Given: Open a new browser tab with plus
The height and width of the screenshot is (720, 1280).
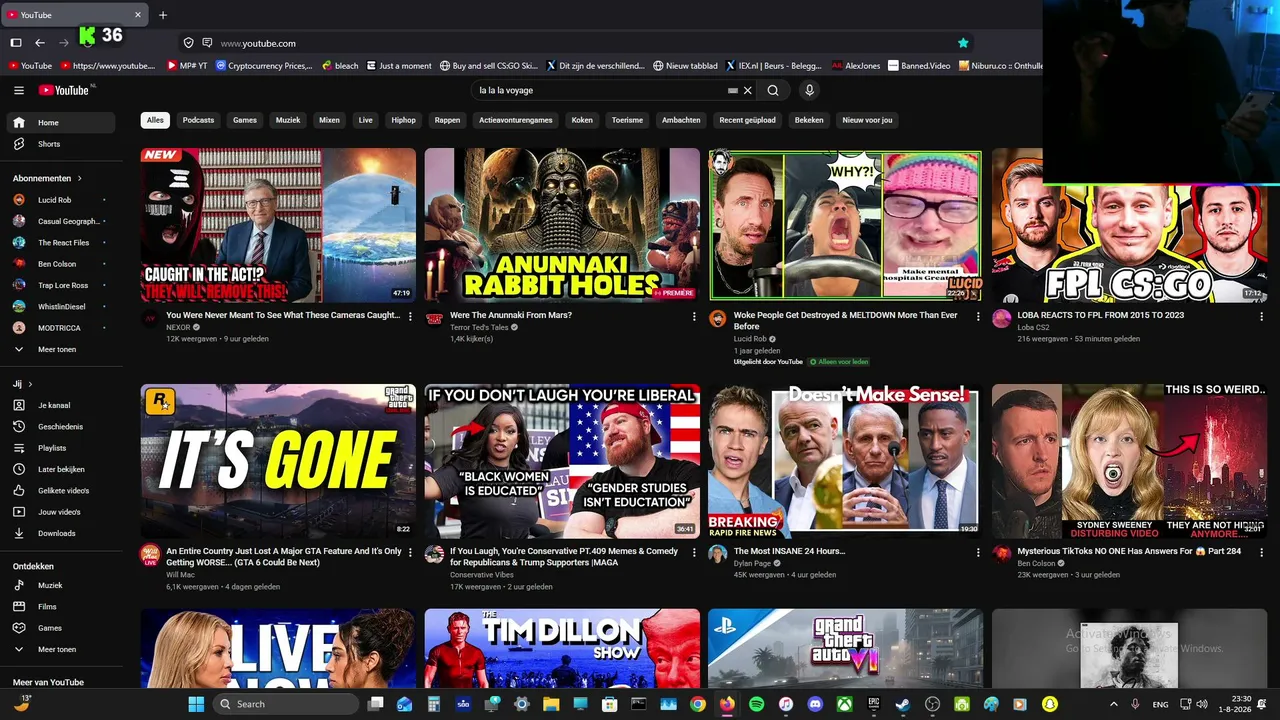Looking at the screenshot, I should pyautogui.click(x=163, y=15).
